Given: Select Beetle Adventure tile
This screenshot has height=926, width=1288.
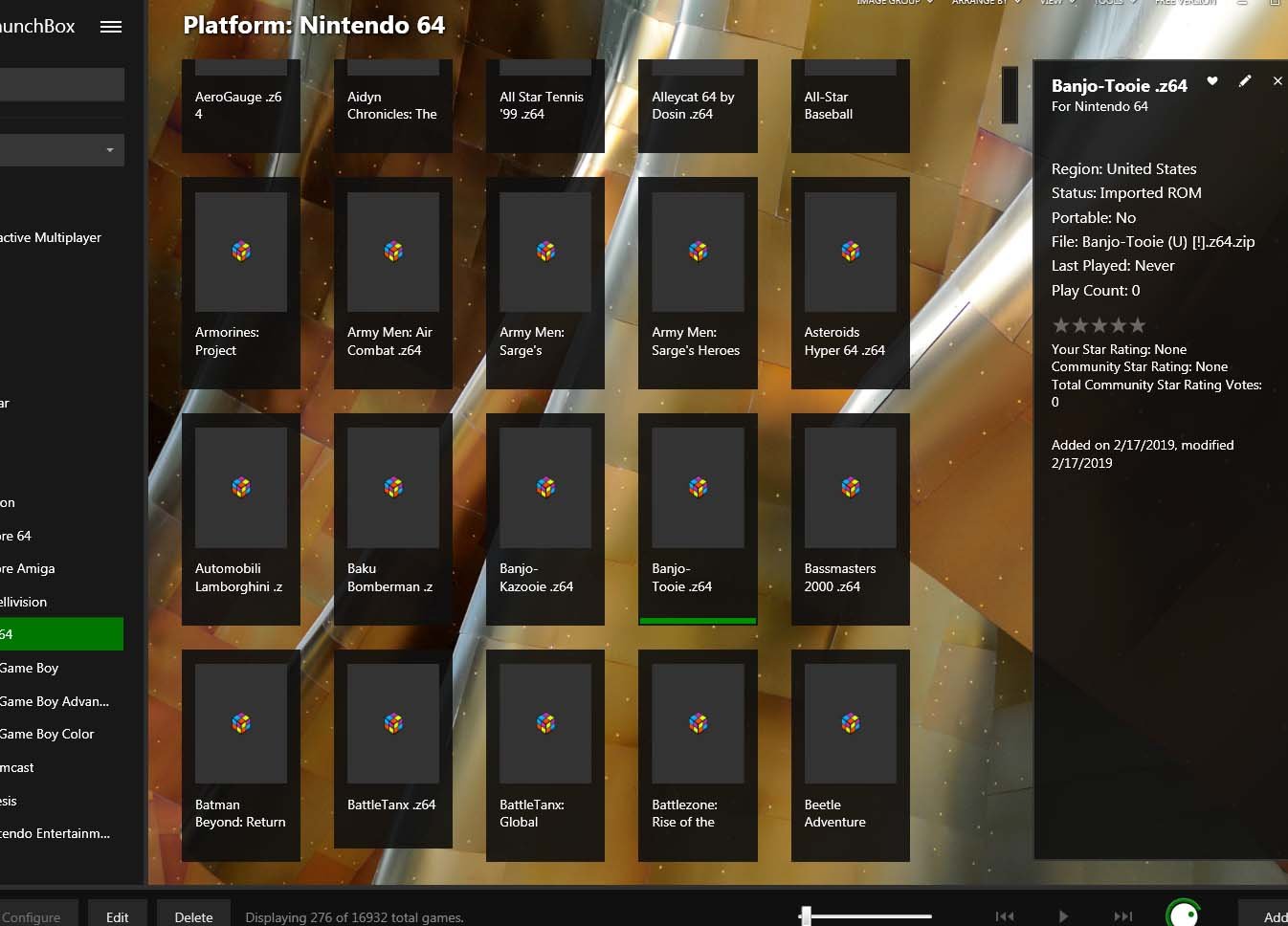Looking at the screenshot, I should pyautogui.click(x=851, y=756).
